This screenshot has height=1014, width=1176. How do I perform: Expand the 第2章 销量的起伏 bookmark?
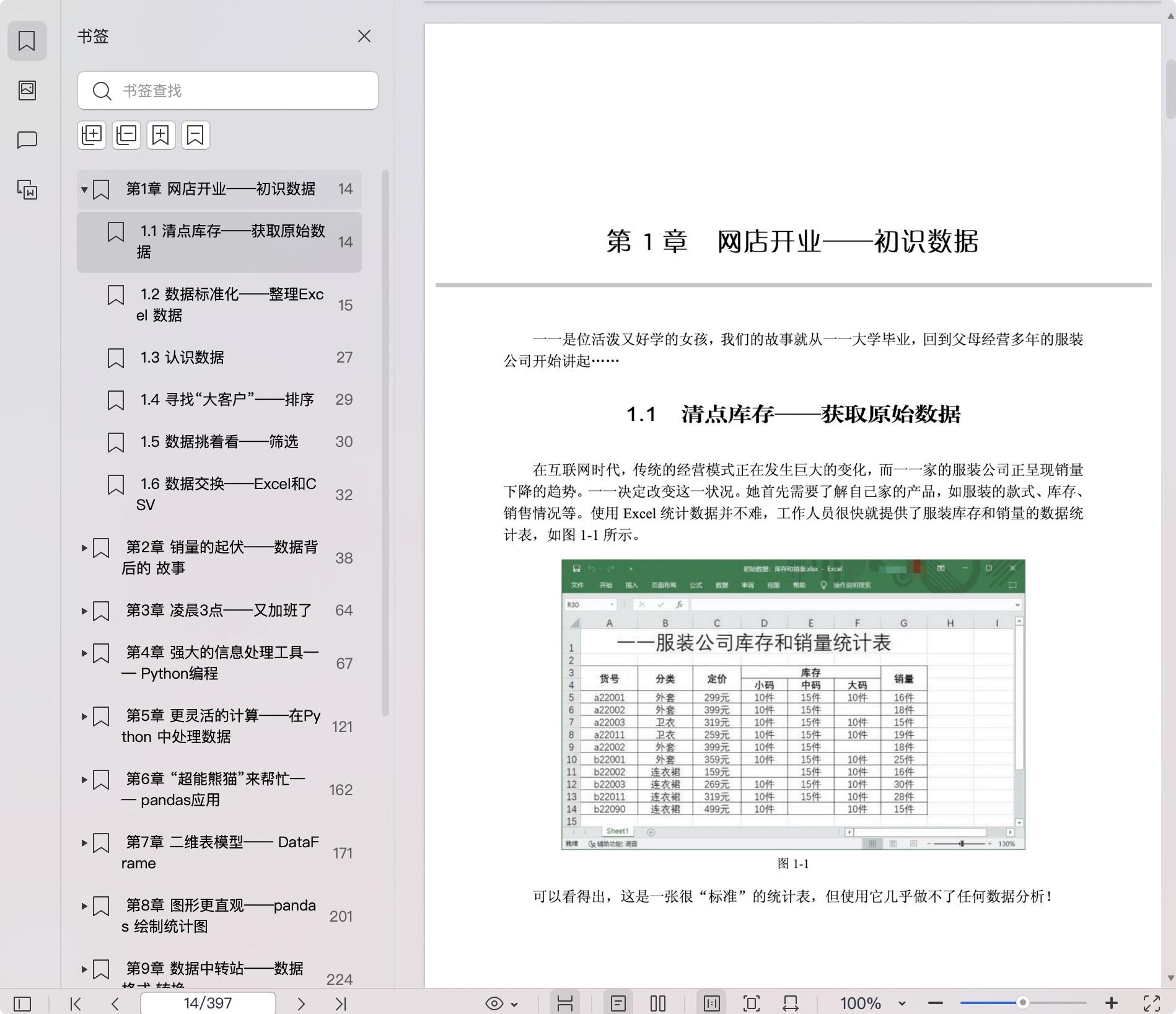tap(84, 547)
